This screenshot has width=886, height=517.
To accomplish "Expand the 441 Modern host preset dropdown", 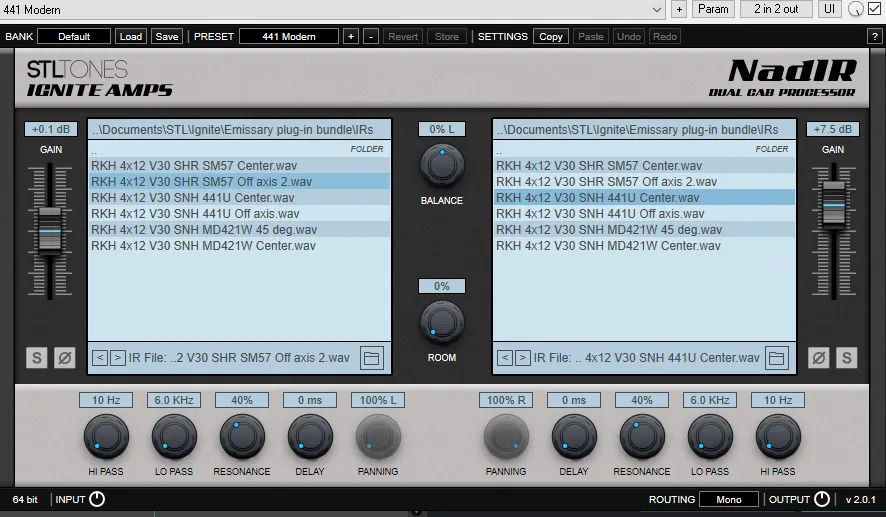I will [x=657, y=10].
